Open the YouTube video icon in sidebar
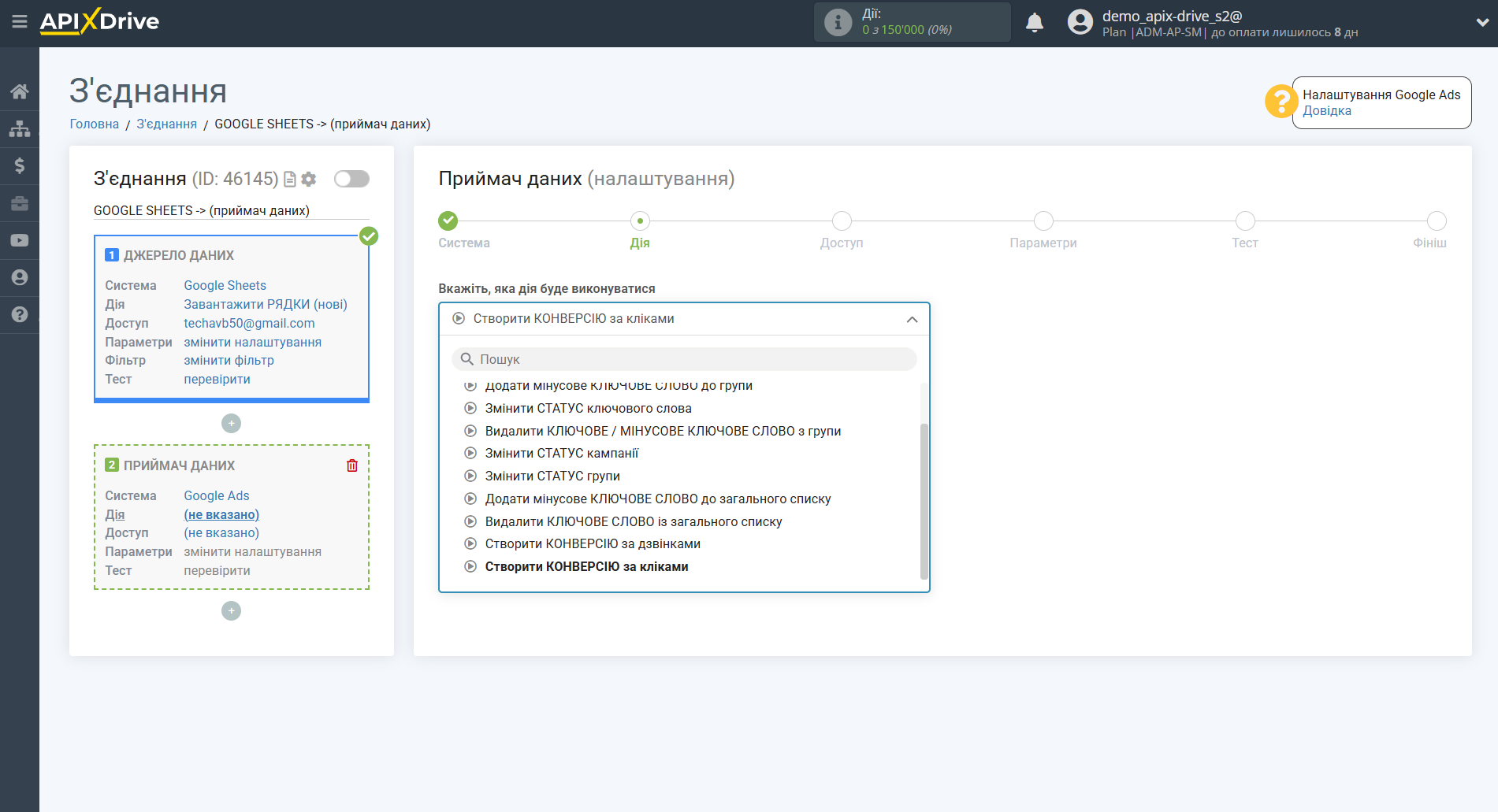 pyautogui.click(x=20, y=240)
